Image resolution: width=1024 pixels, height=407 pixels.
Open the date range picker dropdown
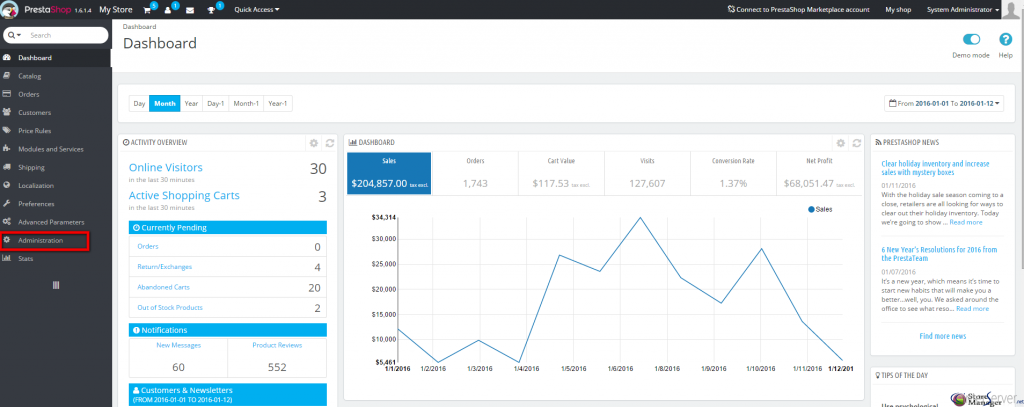[x=944, y=103]
